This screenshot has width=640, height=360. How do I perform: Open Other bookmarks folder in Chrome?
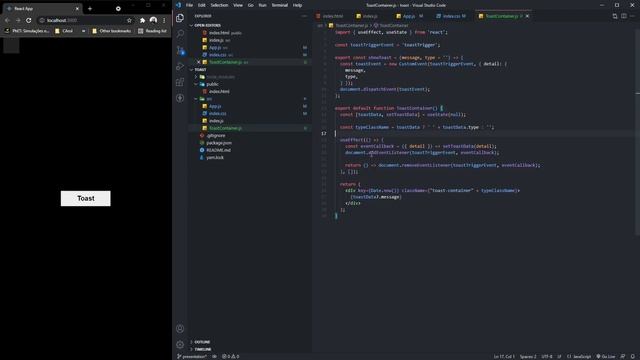click(x=111, y=31)
